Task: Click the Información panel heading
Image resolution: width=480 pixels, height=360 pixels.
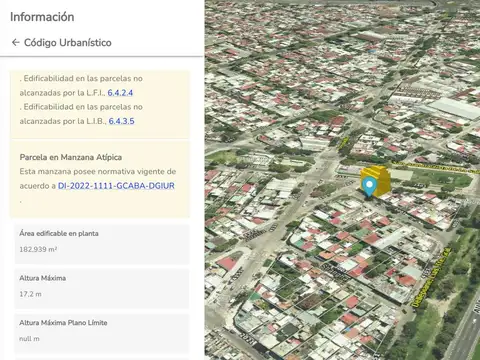Action: [42, 17]
